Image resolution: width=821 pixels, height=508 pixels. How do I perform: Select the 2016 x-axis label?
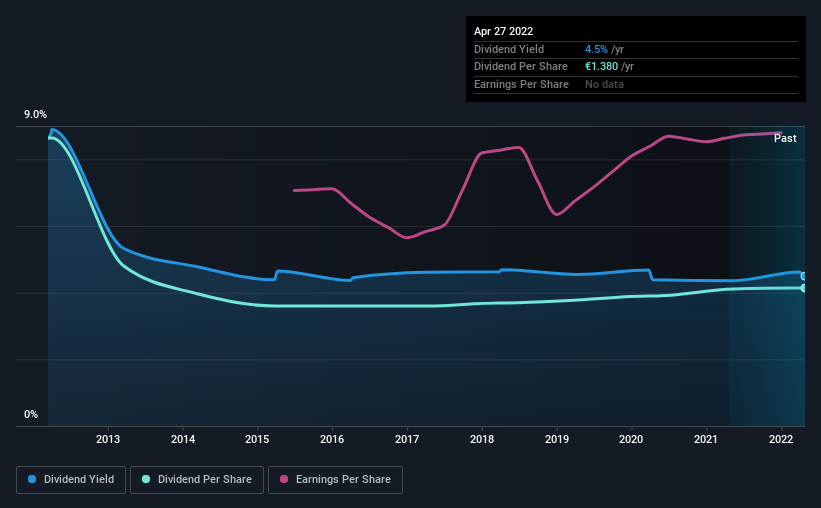coord(332,439)
